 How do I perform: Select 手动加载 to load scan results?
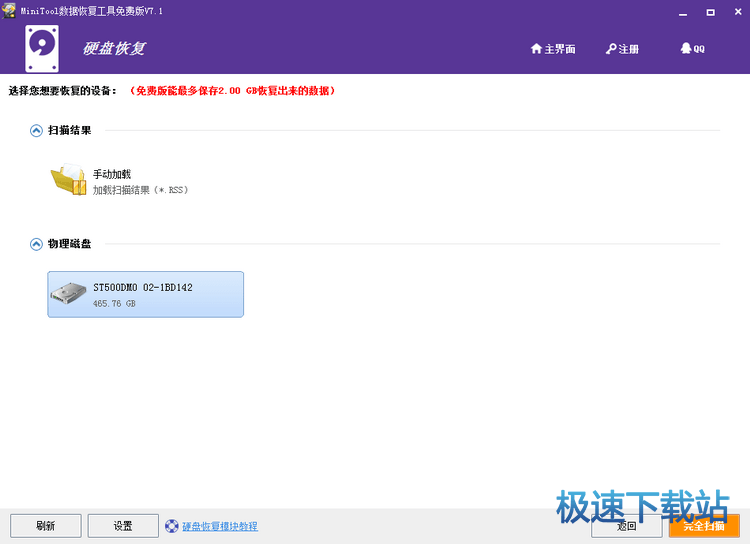click(x=111, y=174)
